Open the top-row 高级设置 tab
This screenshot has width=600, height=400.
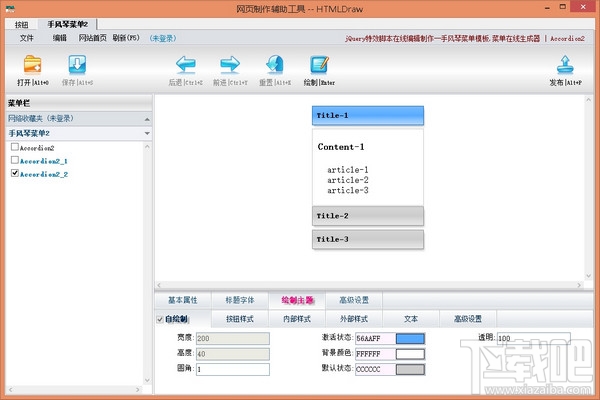point(354,300)
